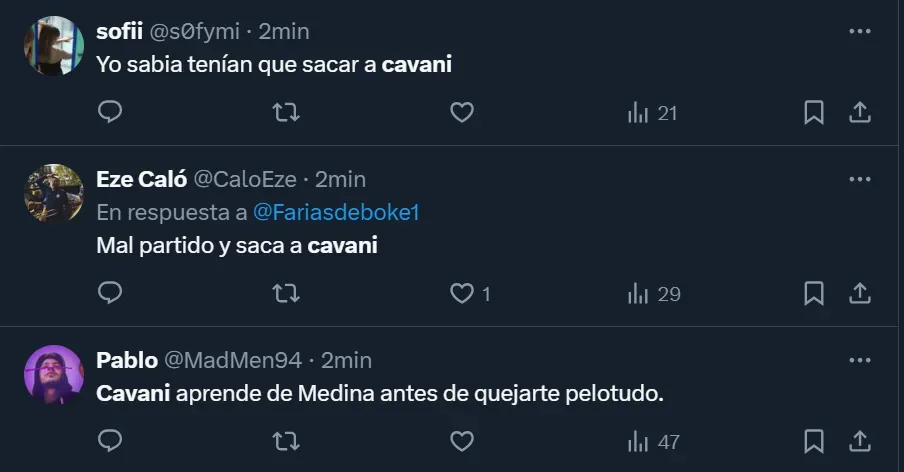Open more options on Eze Caló's tweet
The height and width of the screenshot is (472, 904).
point(859,179)
